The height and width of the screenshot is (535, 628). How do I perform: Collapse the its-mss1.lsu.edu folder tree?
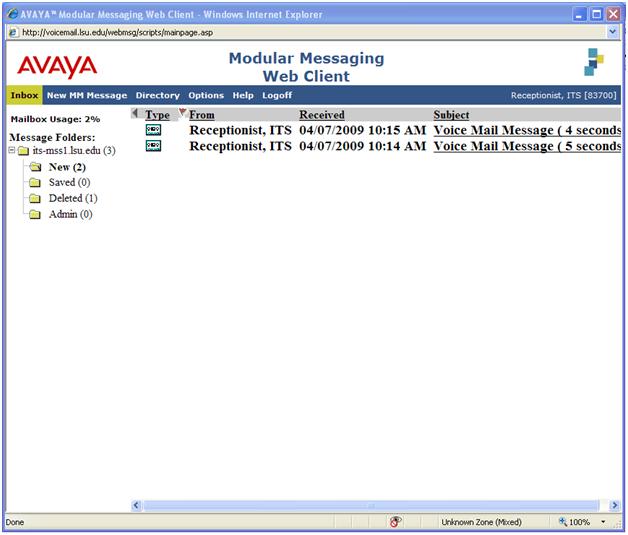click(12, 151)
